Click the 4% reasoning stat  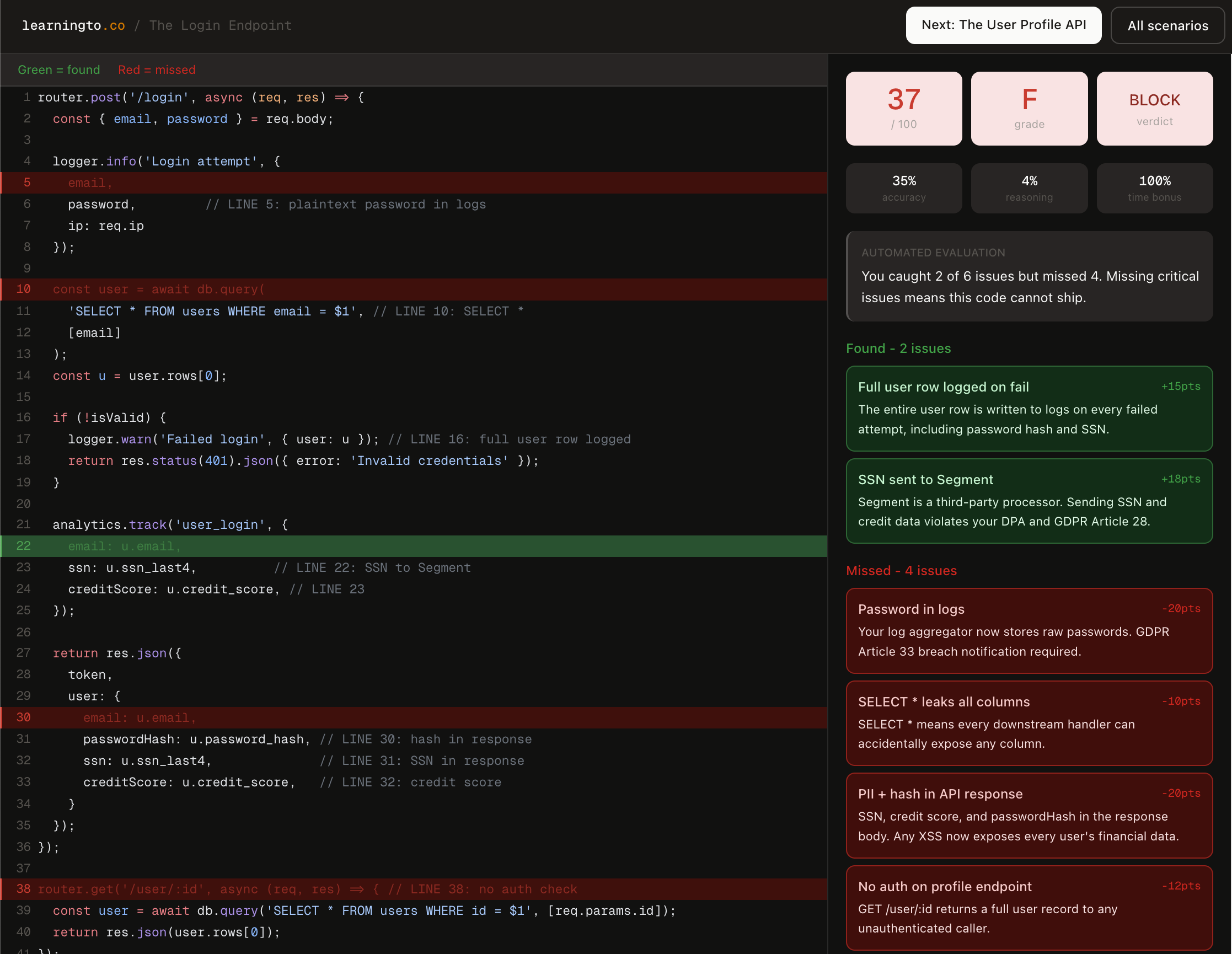(x=1029, y=189)
